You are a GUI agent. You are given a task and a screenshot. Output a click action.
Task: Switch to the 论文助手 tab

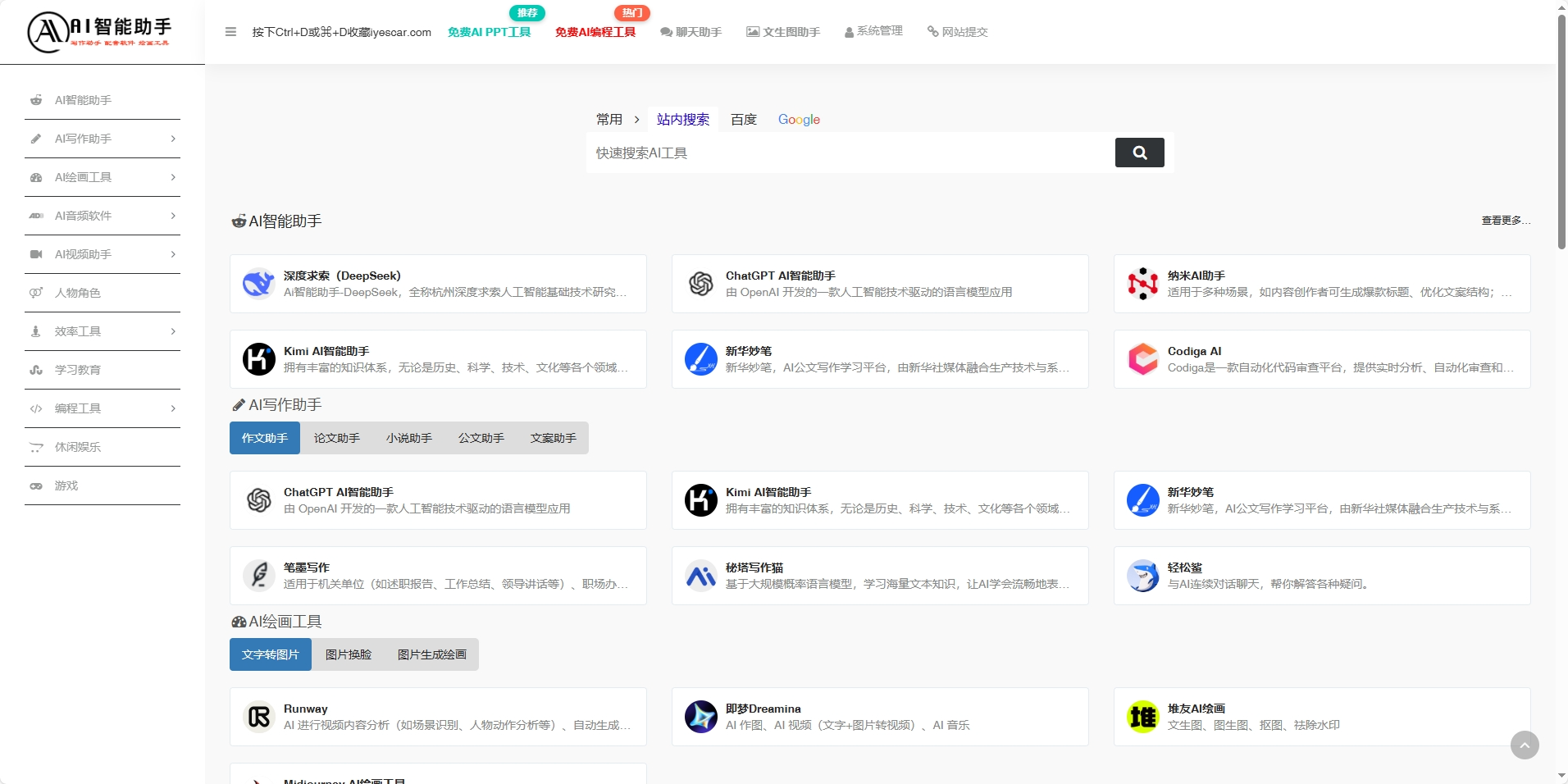coord(336,438)
